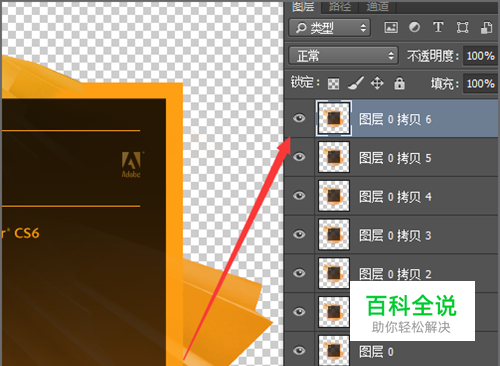
Task: Click the 不透明度 label
Action: 433,56
